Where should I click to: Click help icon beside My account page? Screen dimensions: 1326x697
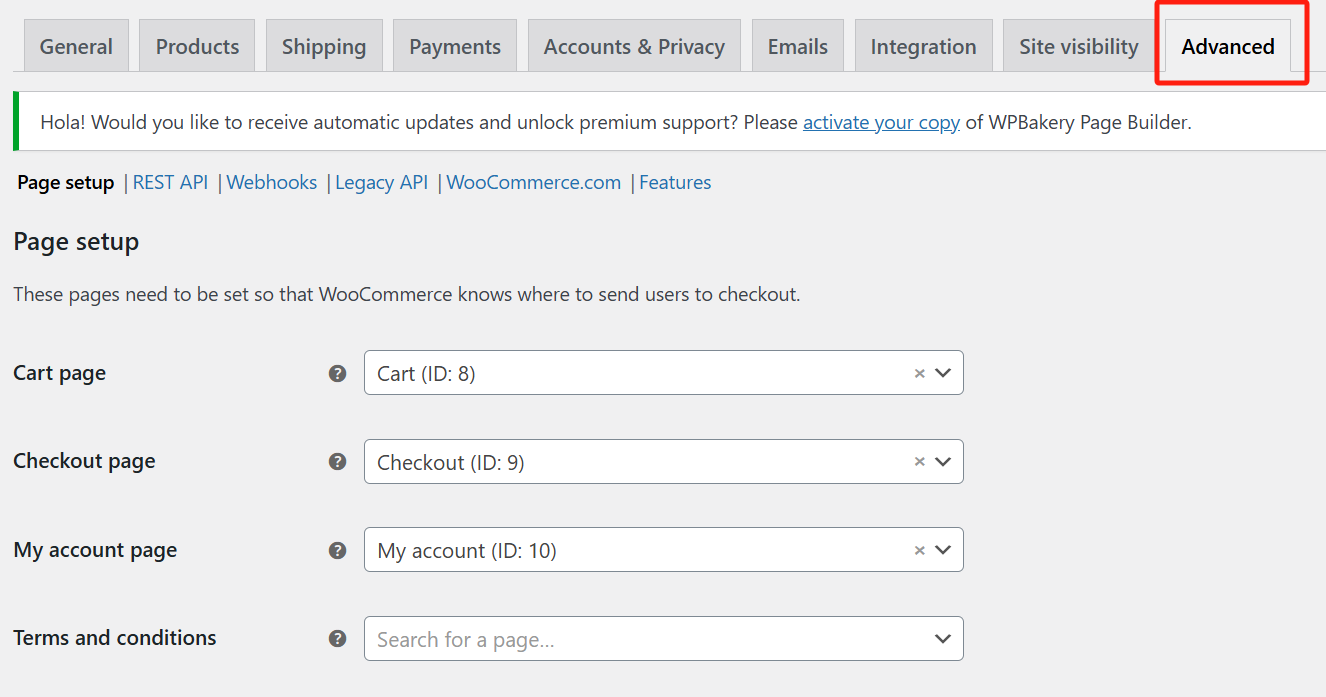(338, 550)
